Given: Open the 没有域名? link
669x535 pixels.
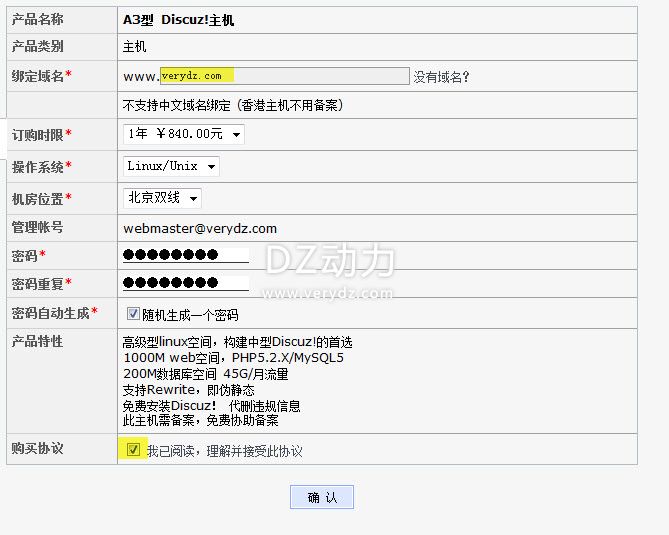Looking at the screenshot, I should (441, 77).
